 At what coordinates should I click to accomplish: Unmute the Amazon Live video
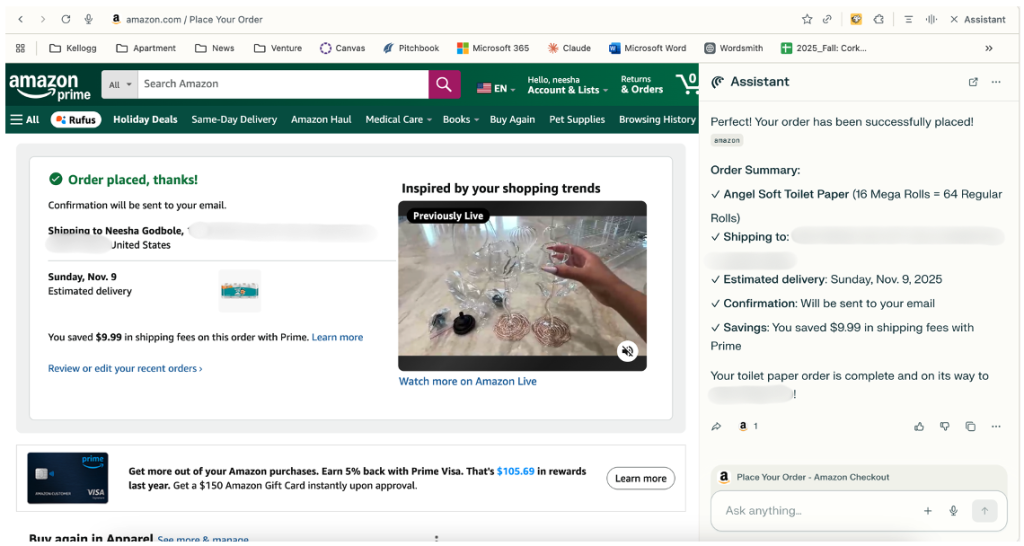pos(627,351)
